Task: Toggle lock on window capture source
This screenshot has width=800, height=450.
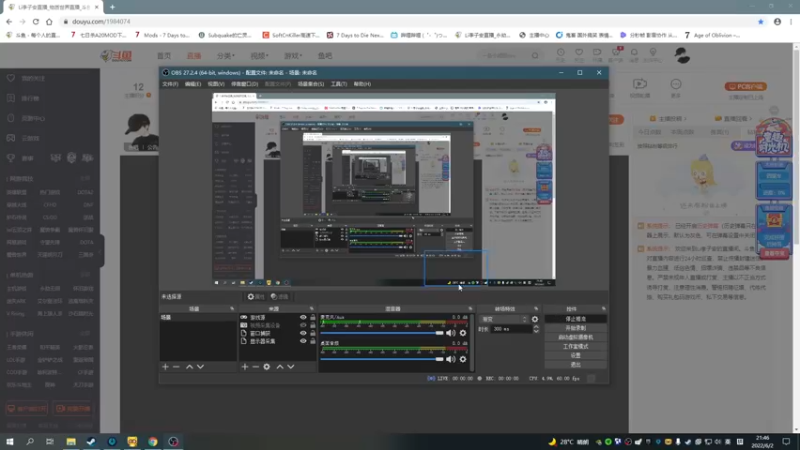Action: pos(313,333)
